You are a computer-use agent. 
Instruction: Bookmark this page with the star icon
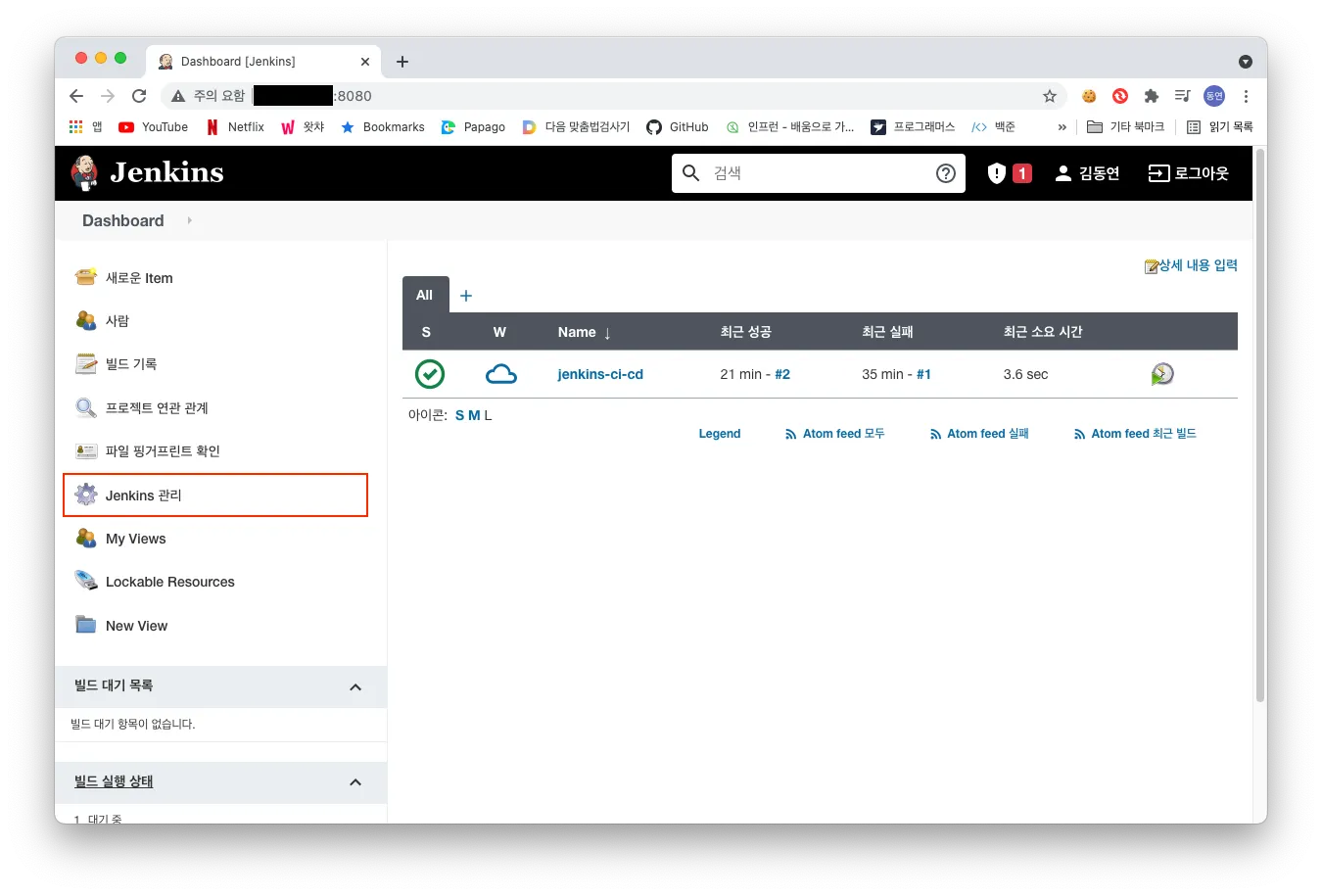click(x=1050, y=96)
